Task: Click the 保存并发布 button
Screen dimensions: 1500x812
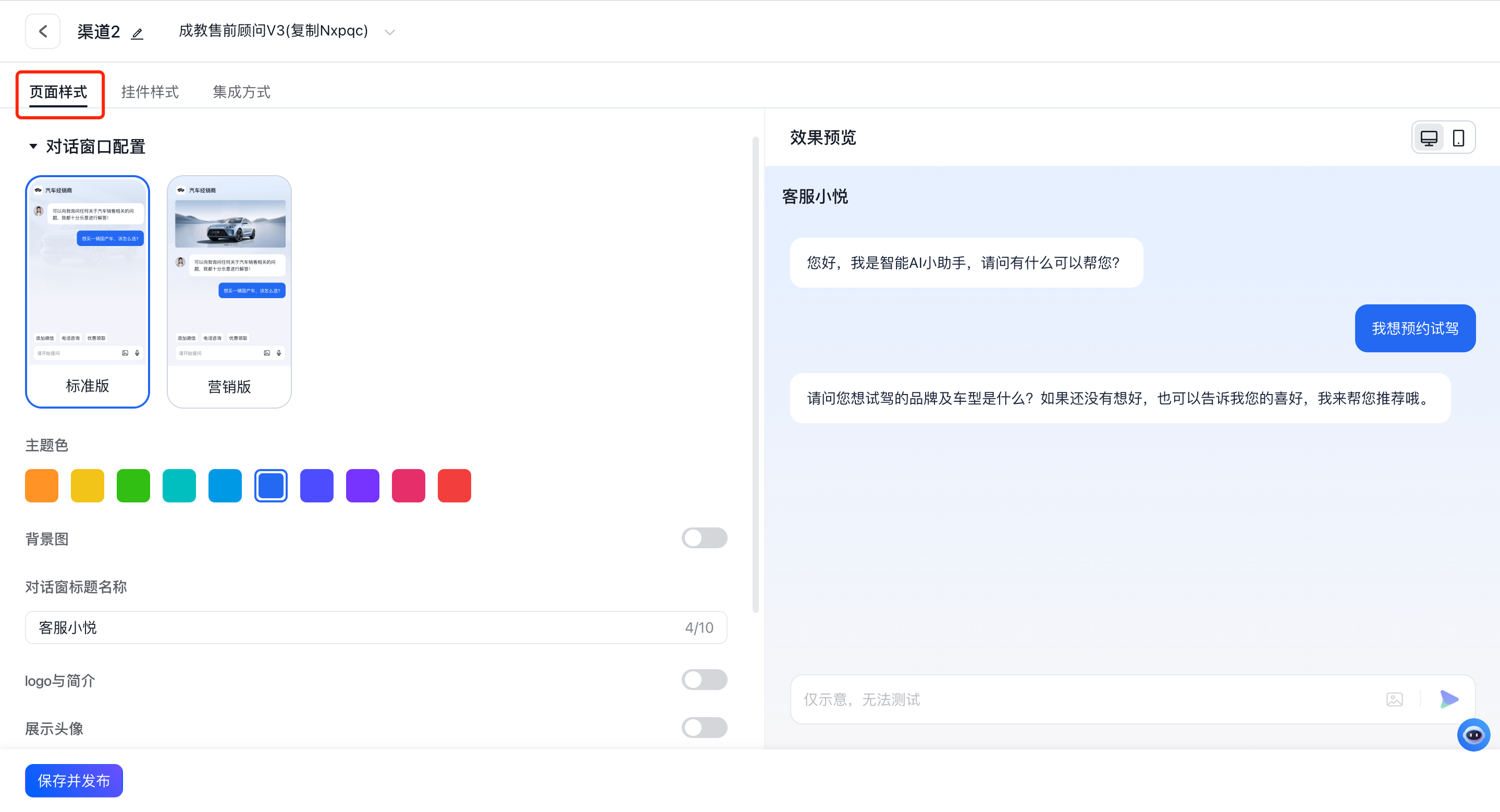Action: [x=73, y=781]
